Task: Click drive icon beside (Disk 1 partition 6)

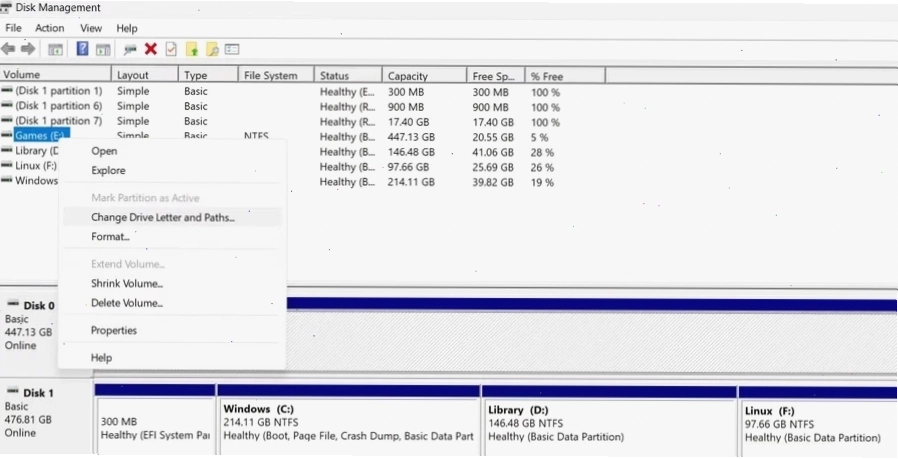Action: pos(7,105)
